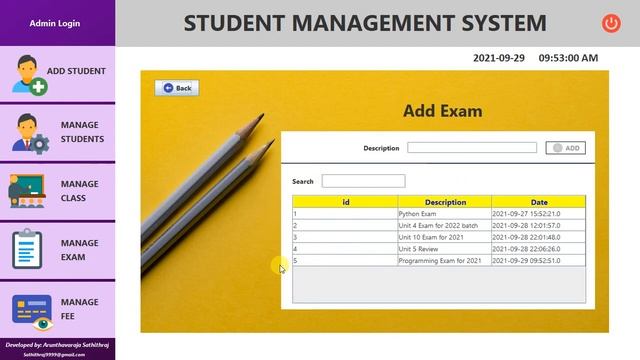Click date 2021-09-28 22:01:48.0 cell

(x=538, y=237)
